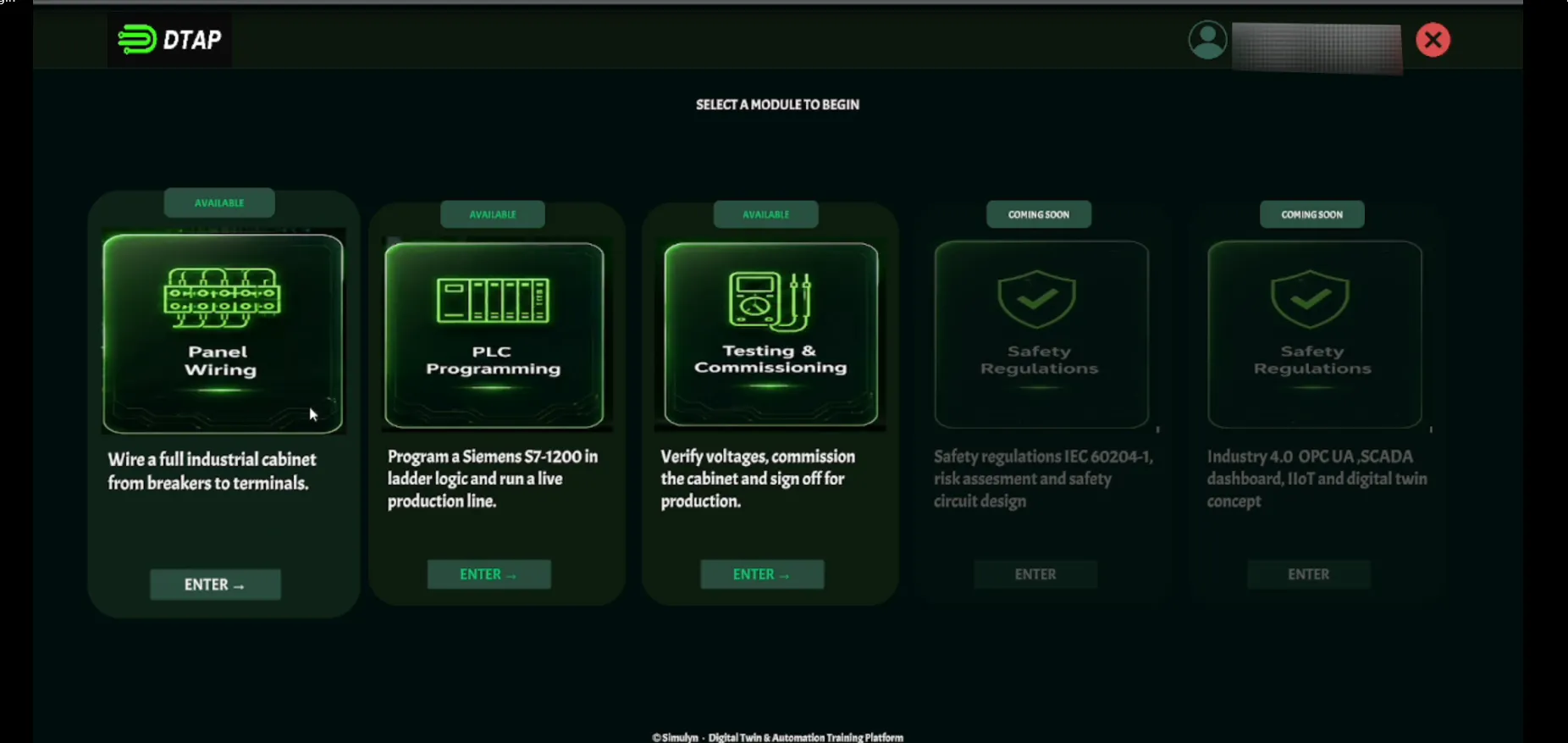The height and width of the screenshot is (743, 1568).
Task: Enter the Testing & Commissioning module
Action: pyautogui.click(x=762, y=574)
